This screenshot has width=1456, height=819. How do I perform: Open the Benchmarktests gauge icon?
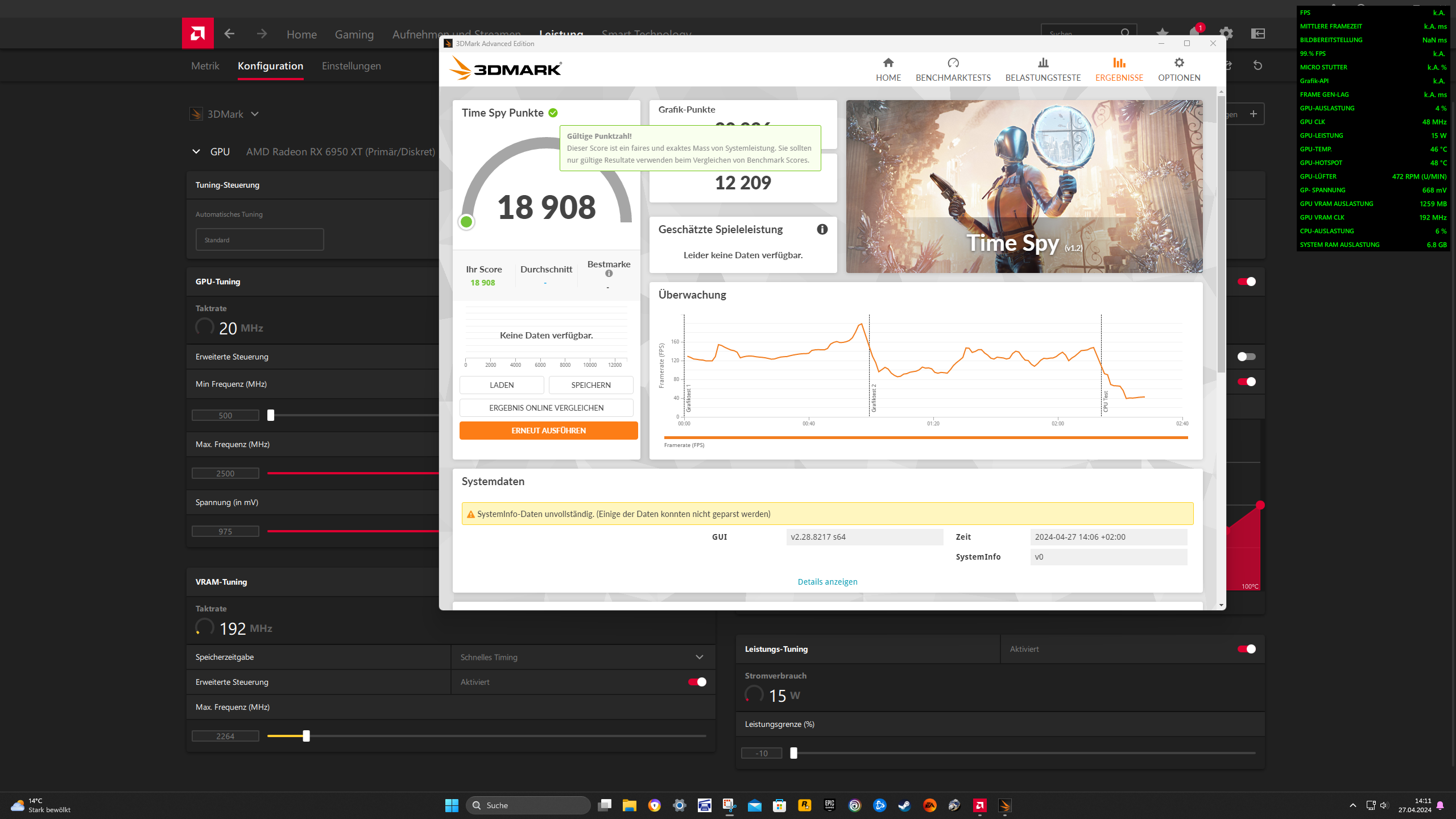(x=953, y=63)
